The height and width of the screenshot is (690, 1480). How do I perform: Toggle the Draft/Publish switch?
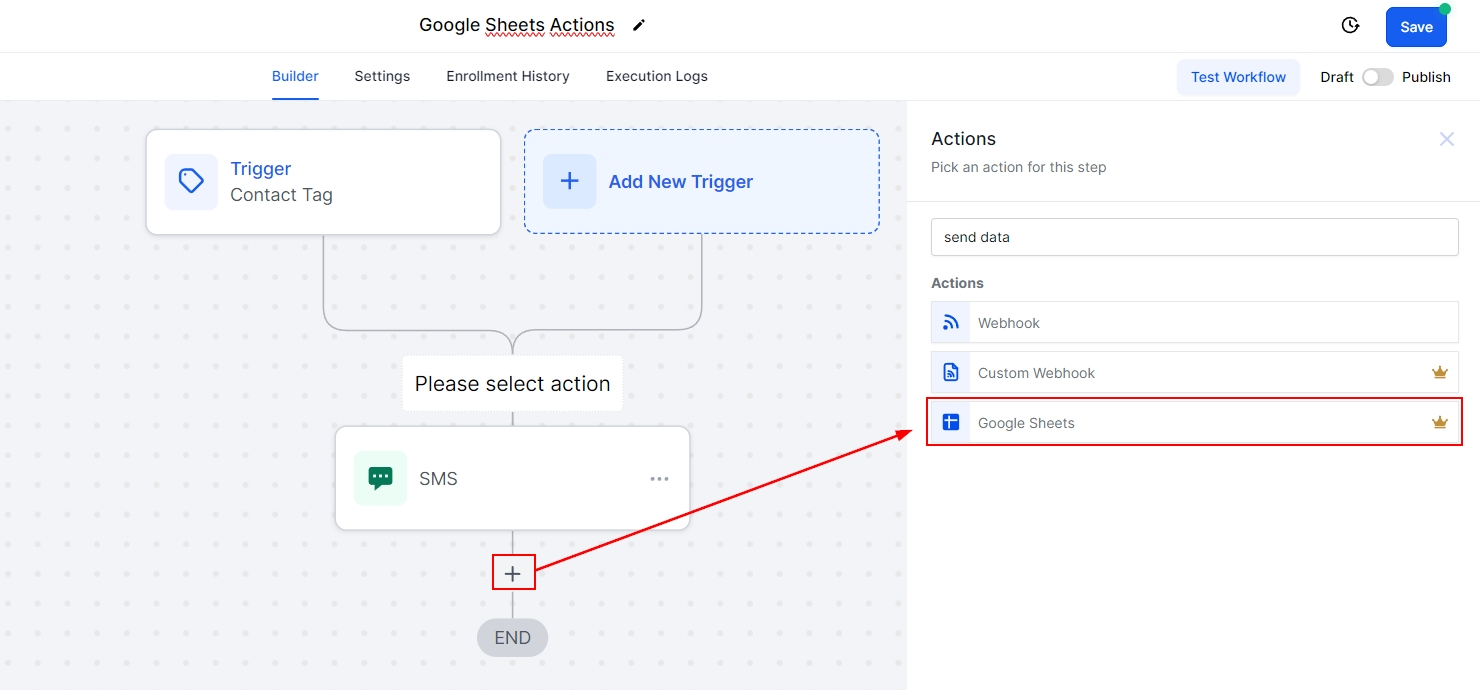[x=1377, y=77]
